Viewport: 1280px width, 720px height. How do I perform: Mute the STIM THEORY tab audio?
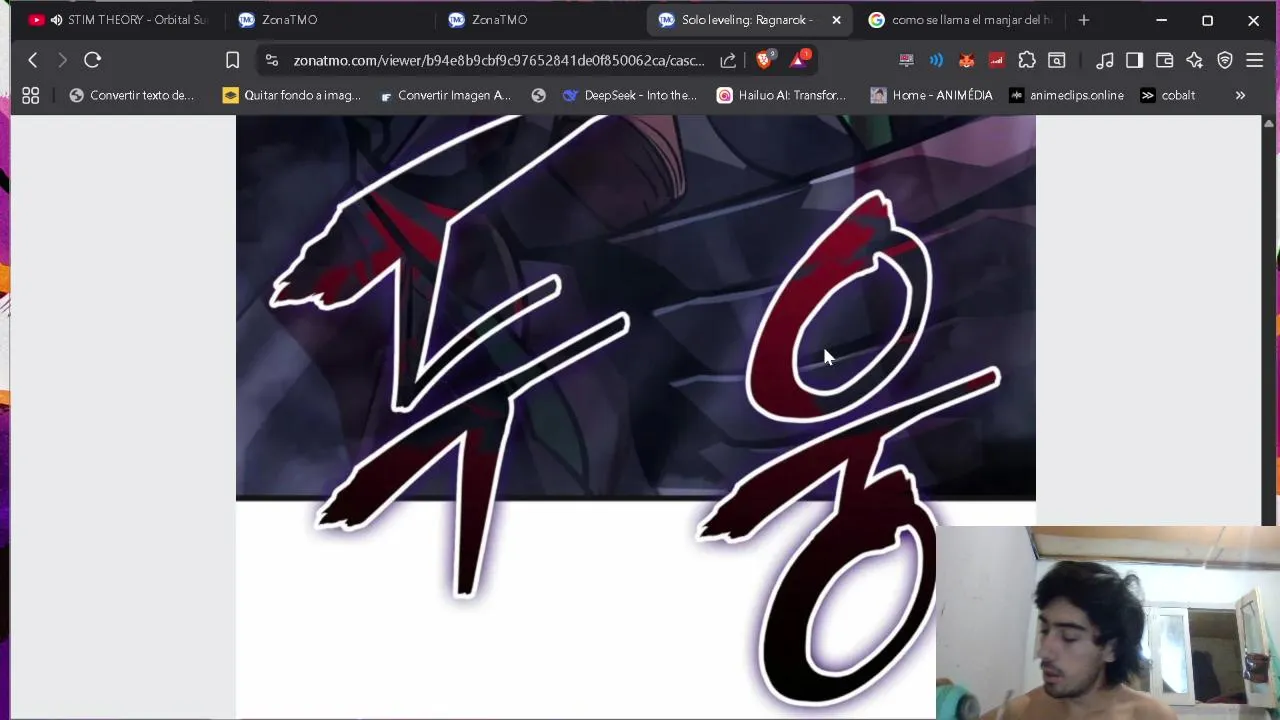tap(56, 20)
